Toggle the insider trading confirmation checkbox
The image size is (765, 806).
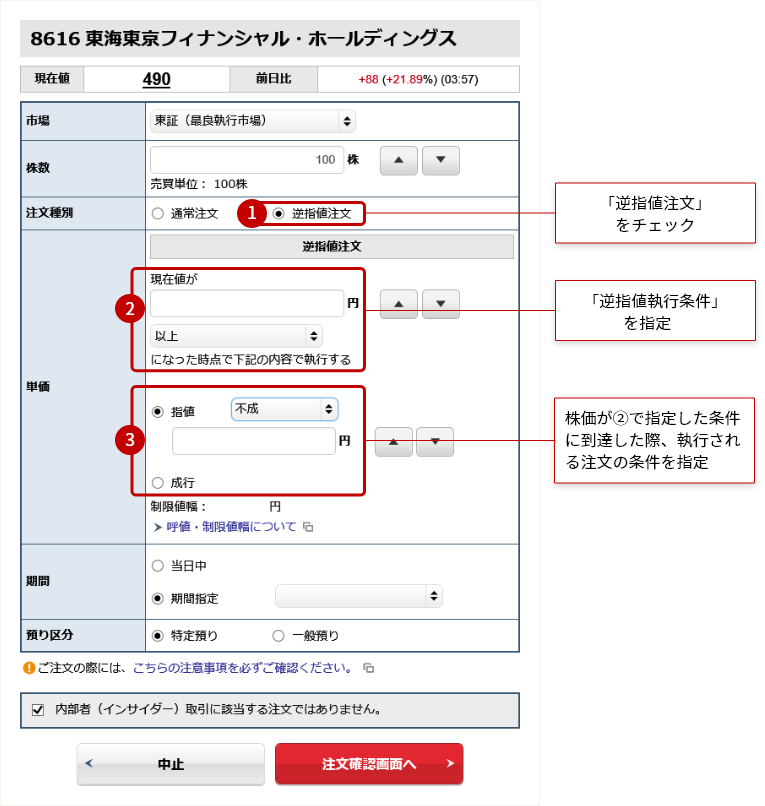coord(38,710)
